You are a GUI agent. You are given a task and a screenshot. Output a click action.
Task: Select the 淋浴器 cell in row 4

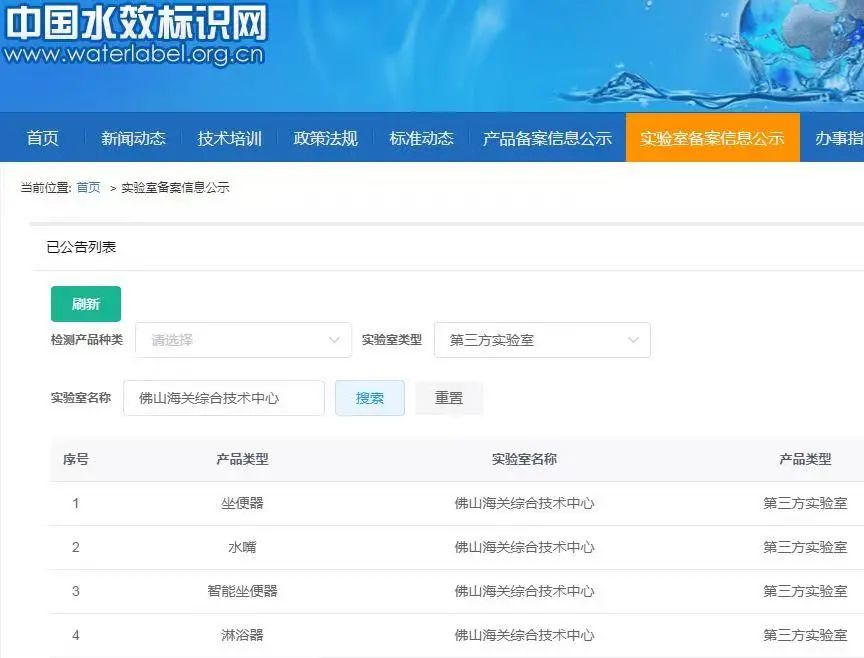click(242, 635)
